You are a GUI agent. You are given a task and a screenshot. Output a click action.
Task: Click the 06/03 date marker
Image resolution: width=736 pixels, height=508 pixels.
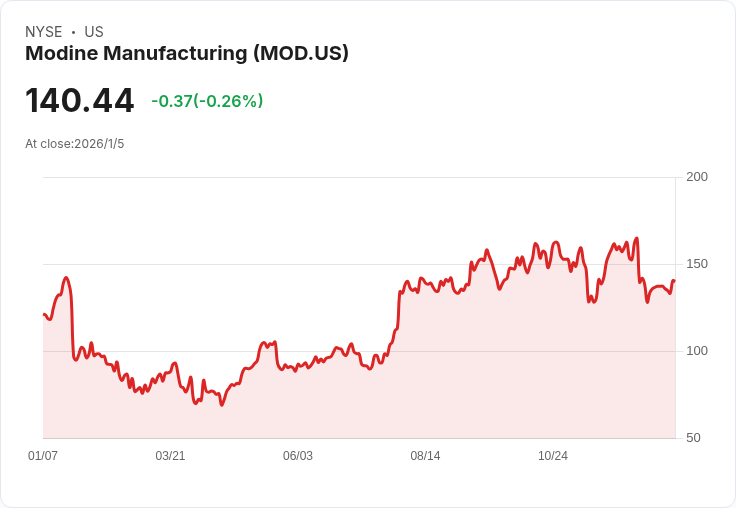pos(298,456)
